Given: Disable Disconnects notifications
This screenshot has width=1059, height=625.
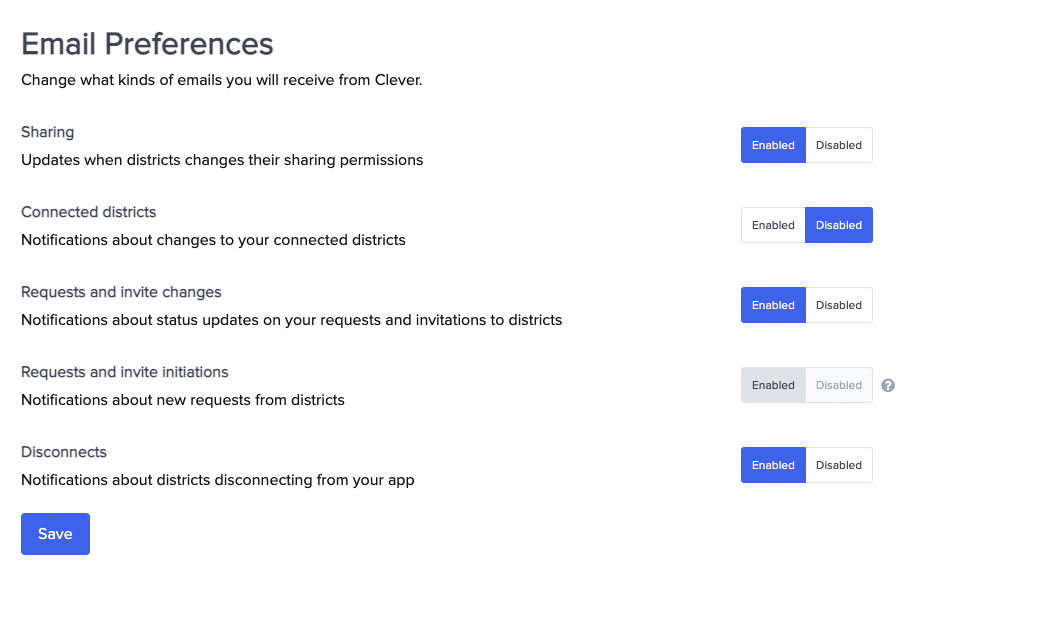Looking at the screenshot, I should pyautogui.click(x=838, y=465).
